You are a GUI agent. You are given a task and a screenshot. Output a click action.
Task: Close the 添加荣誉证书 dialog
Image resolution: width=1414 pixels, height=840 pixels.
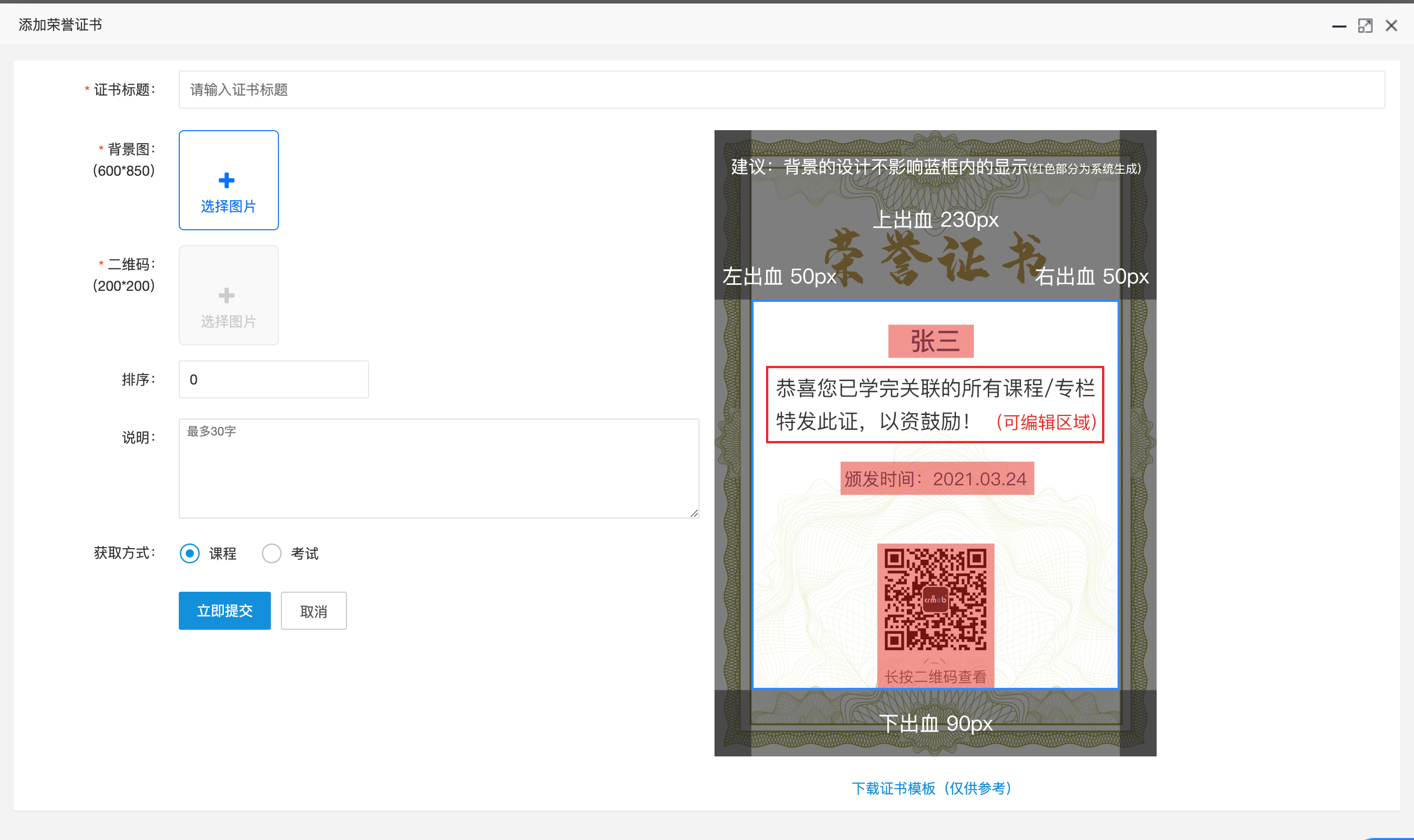point(1391,26)
